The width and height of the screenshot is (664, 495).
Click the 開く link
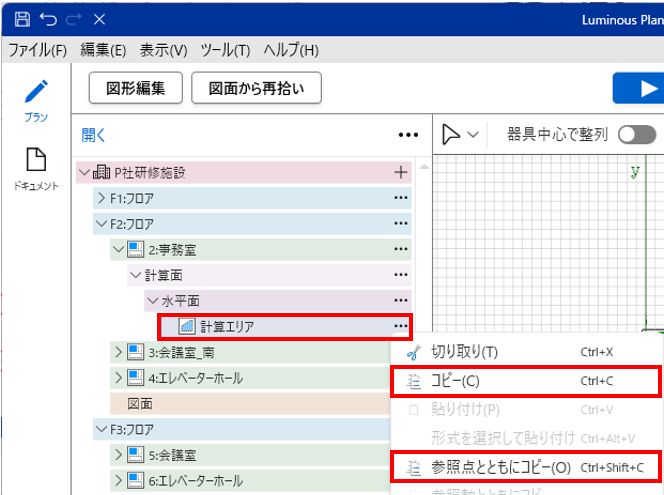click(x=93, y=135)
